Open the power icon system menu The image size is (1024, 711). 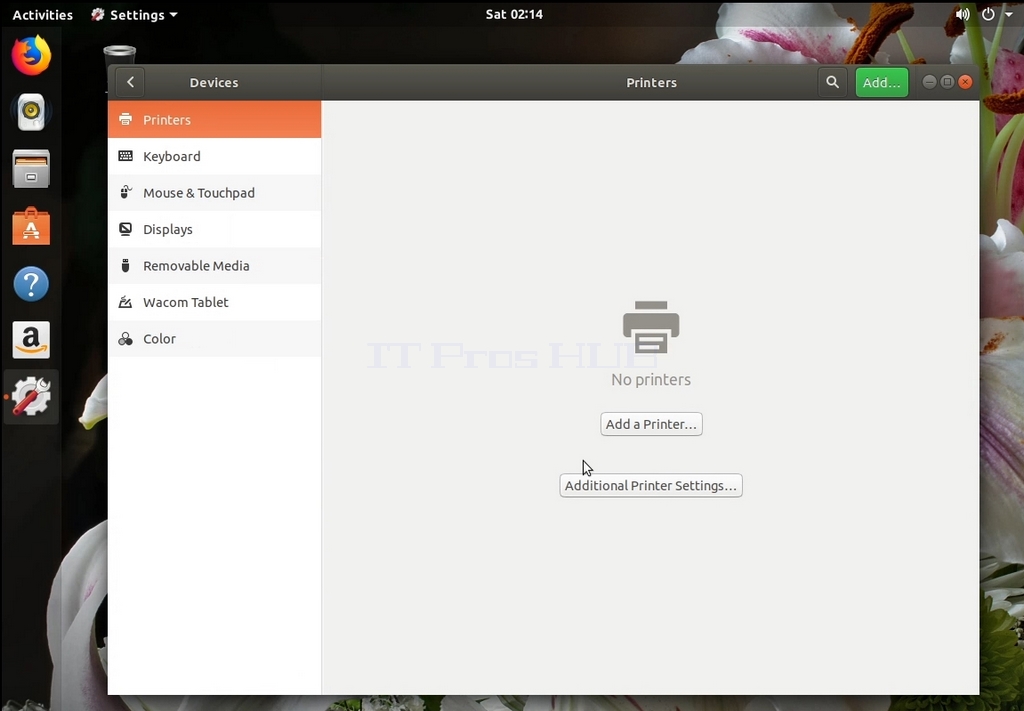click(988, 14)
